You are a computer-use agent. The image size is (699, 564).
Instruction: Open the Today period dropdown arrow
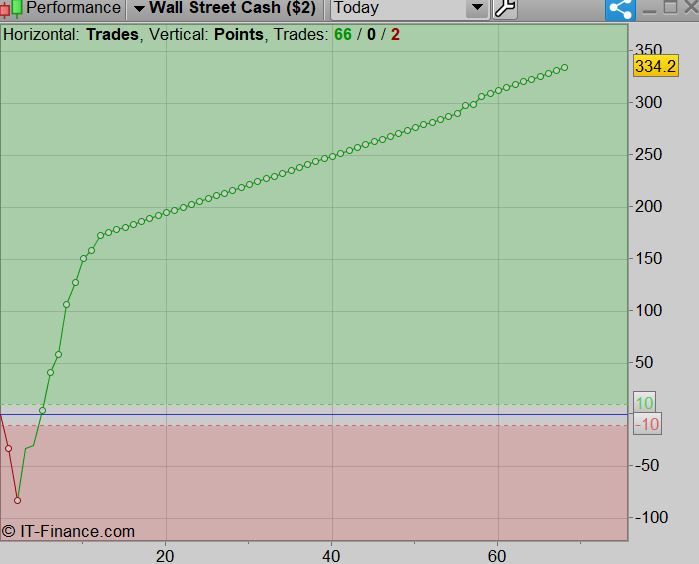[x=477, y=8]
